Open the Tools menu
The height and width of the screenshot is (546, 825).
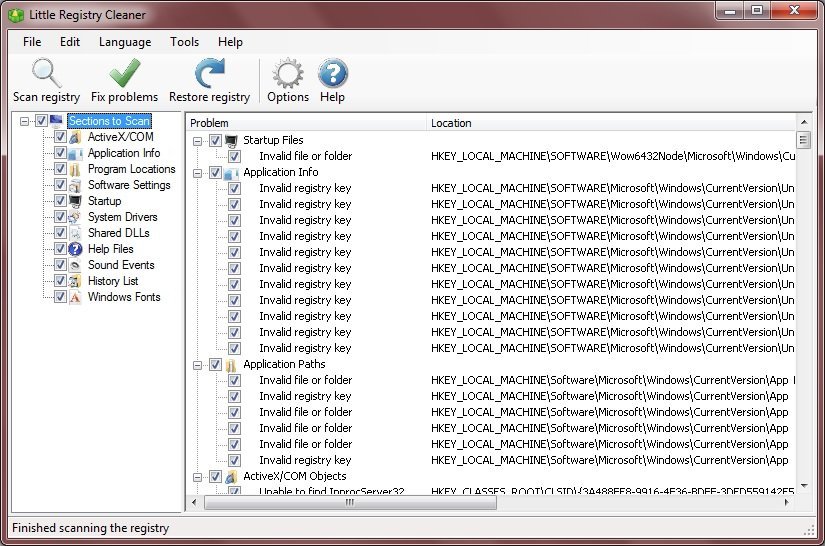[x=185, y=42]
